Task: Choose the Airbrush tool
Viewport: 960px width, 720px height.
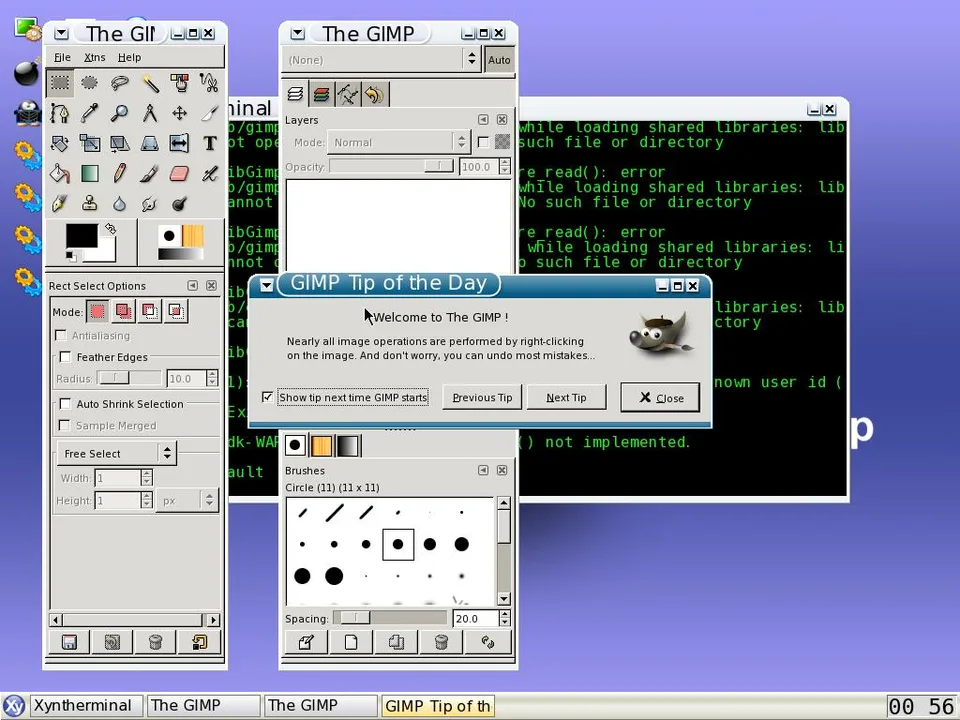Action: pyautogui.click(x=209, y=174)
